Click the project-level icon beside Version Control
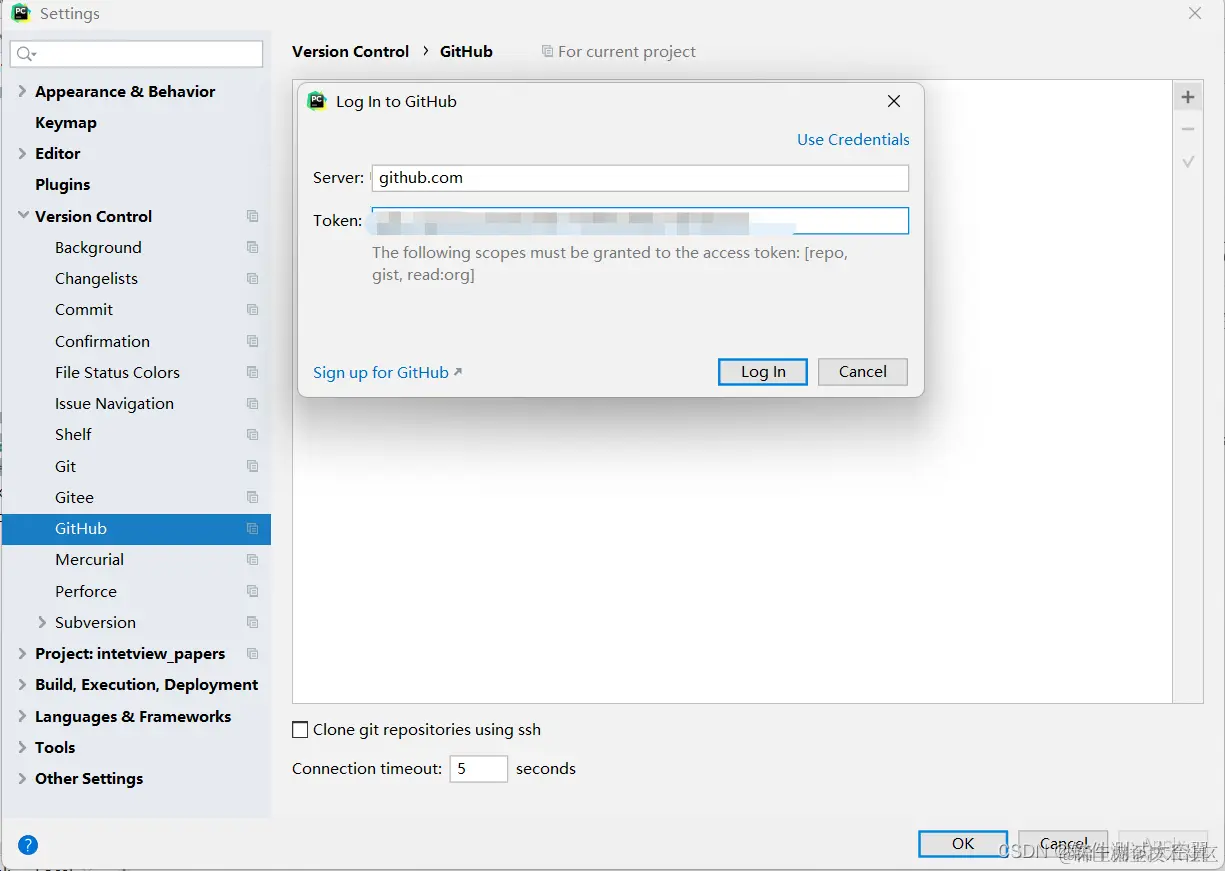The height and width of the screenshot is (871, 1225). (x=252, y=216)
